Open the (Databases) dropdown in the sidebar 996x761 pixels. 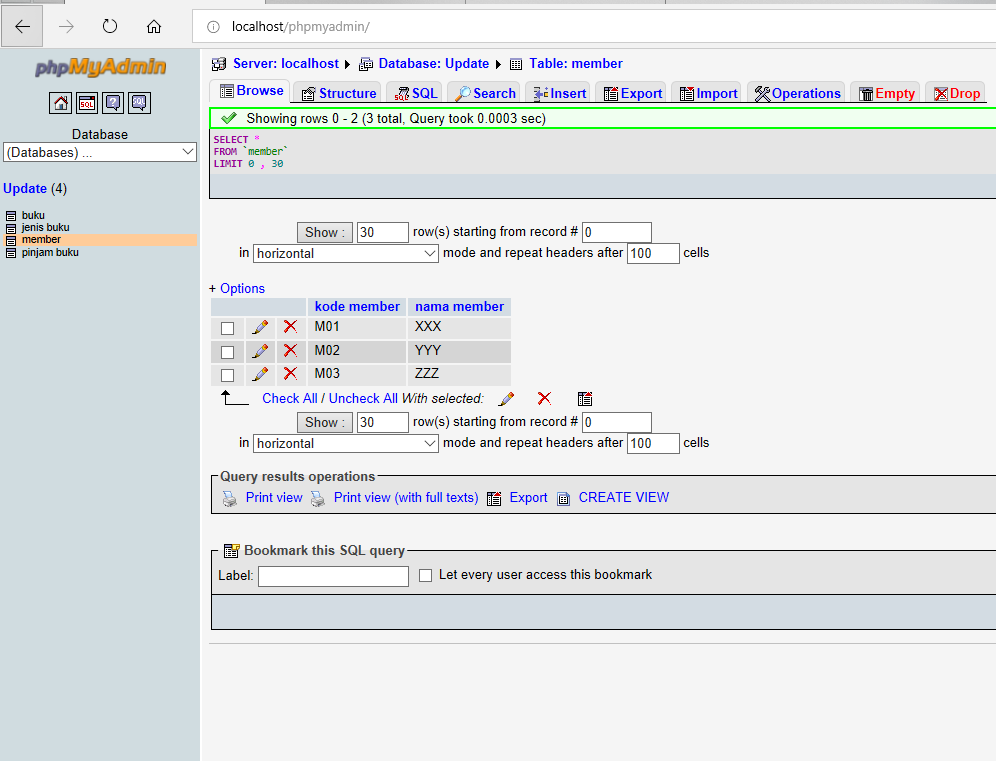click(100, 151)
